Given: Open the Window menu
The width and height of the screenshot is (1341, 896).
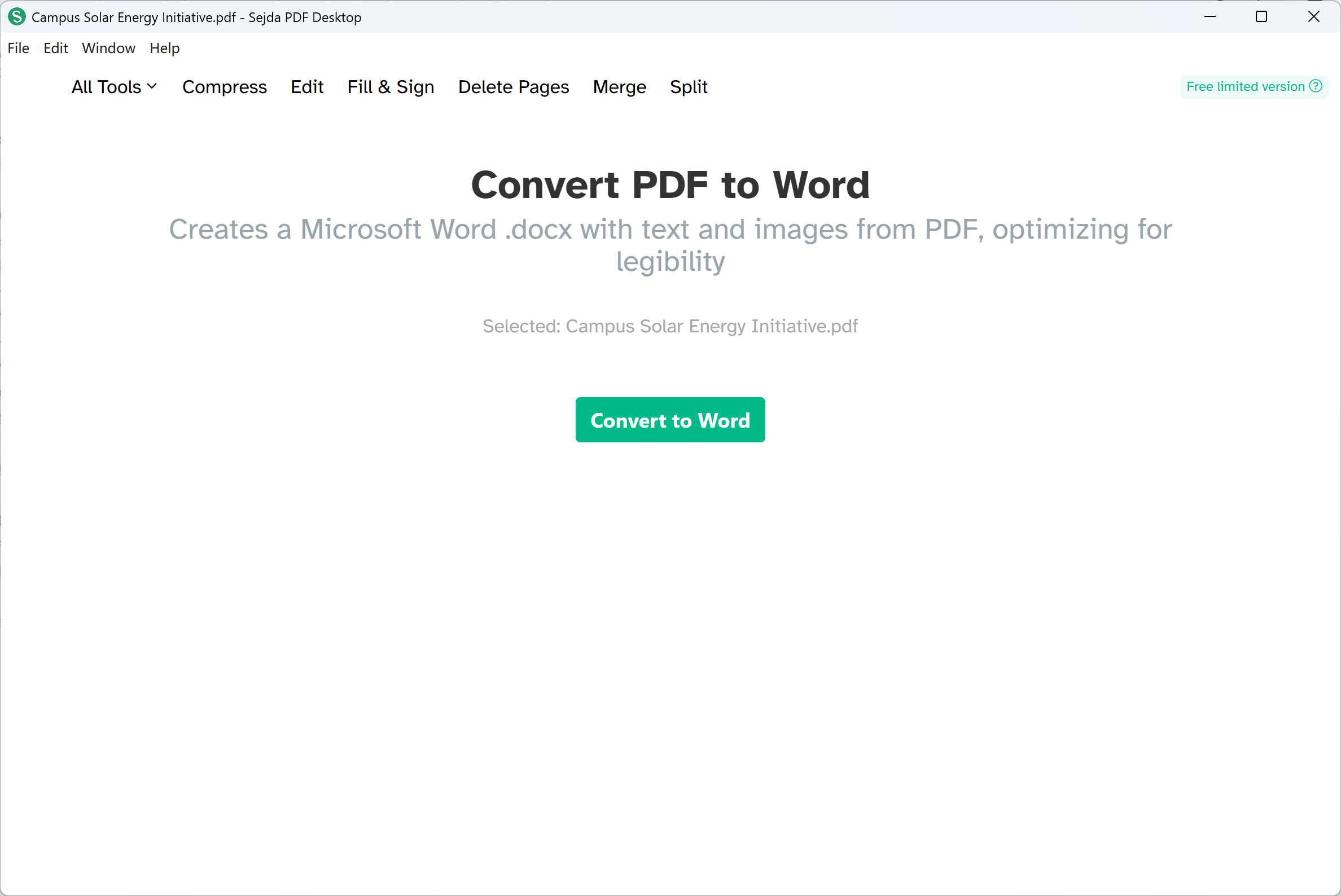Looking at the screenshot, I should pos(108,48).
